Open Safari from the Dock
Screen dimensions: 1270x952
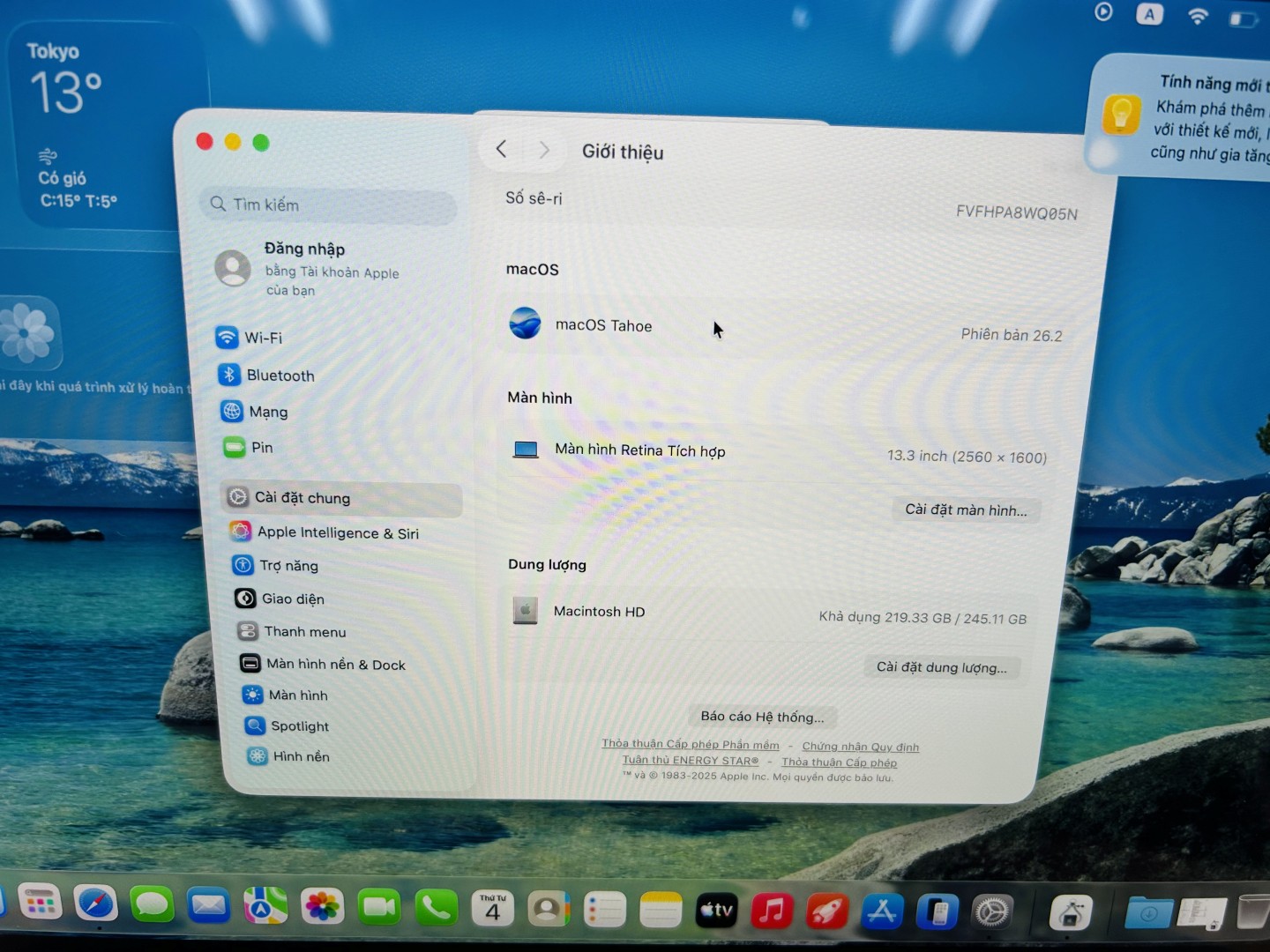[95, 904]
